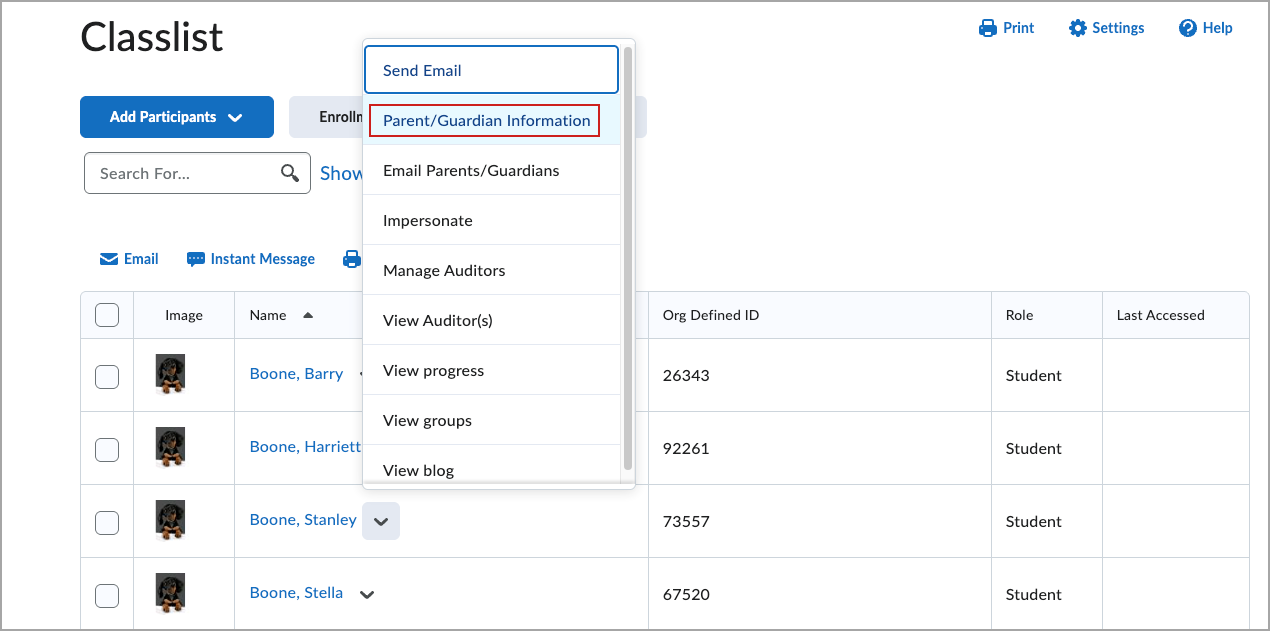Screen dimensions: 1270x631
Task: Click the context menu scrollbar
Action: [628, 258]
